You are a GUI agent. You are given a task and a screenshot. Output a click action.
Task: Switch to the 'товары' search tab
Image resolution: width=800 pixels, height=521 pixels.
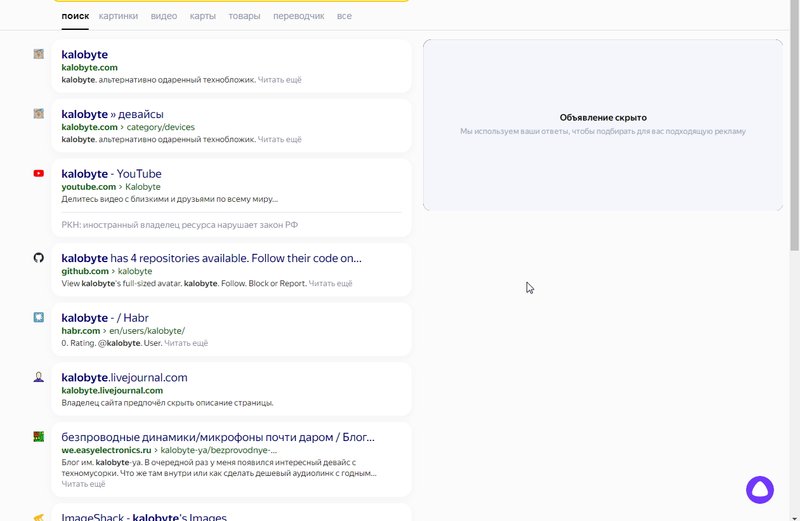[x=244, y=16]
